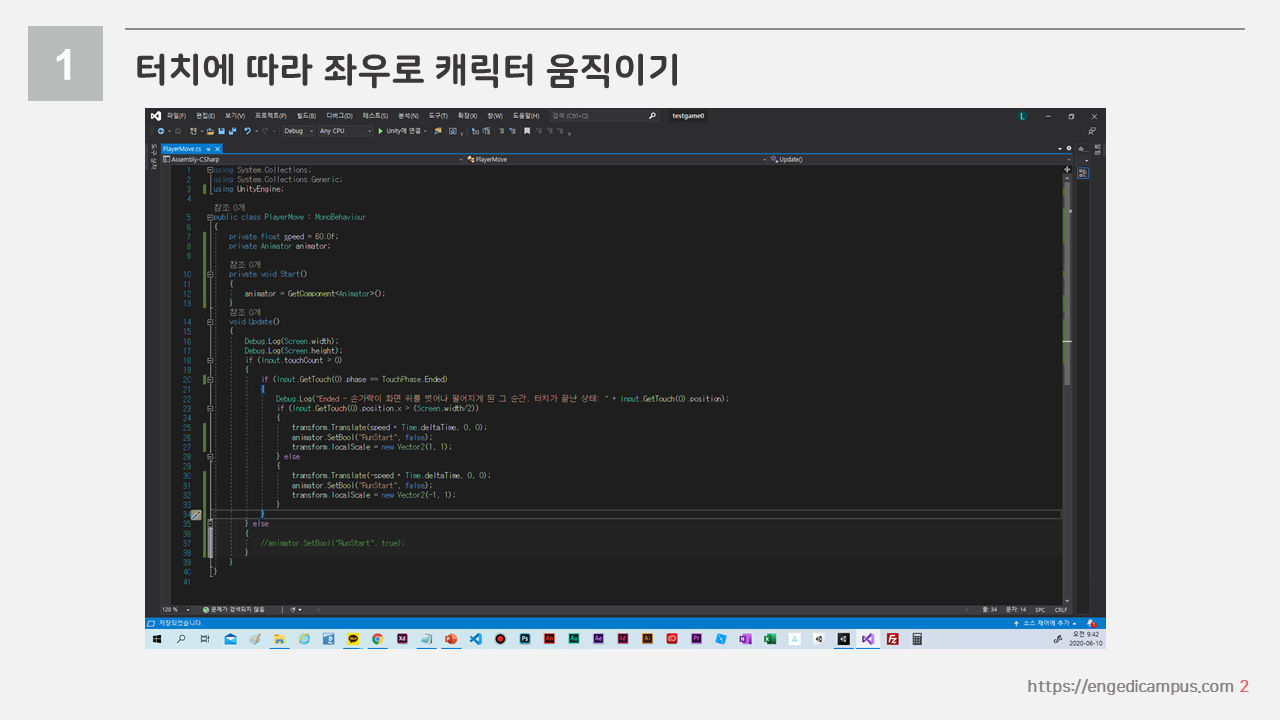Pin the PlayerMove.cs tab
This screenshot has height=720, width=1280.
click(x=208, y=149)
